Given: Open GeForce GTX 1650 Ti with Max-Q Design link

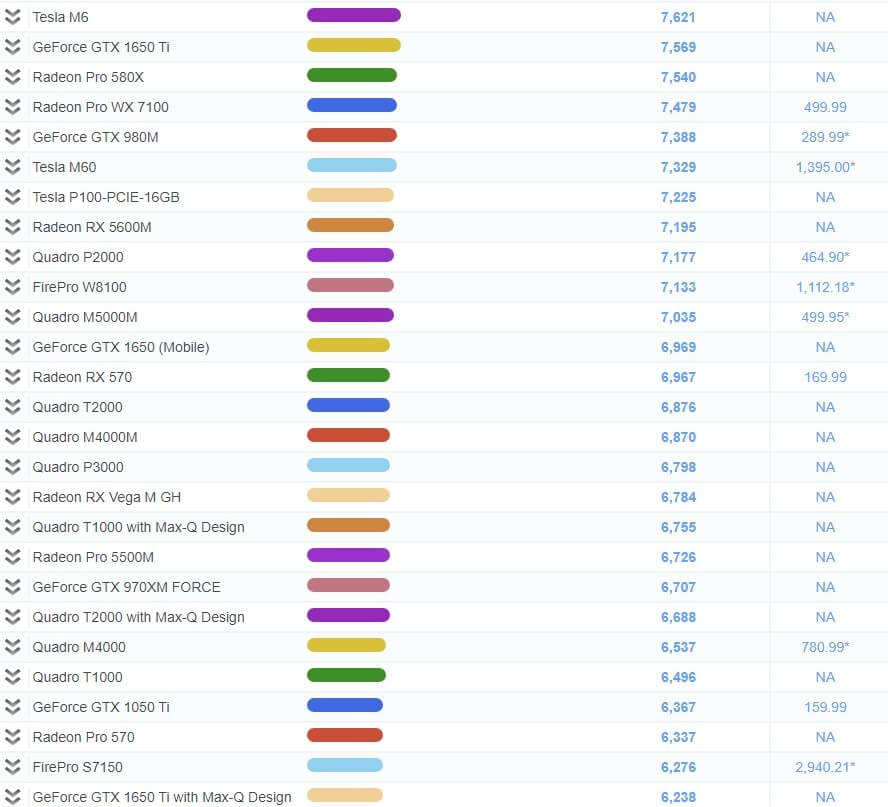Looking at the screenshot, I should pyautogui.click(x=162, y=797).
